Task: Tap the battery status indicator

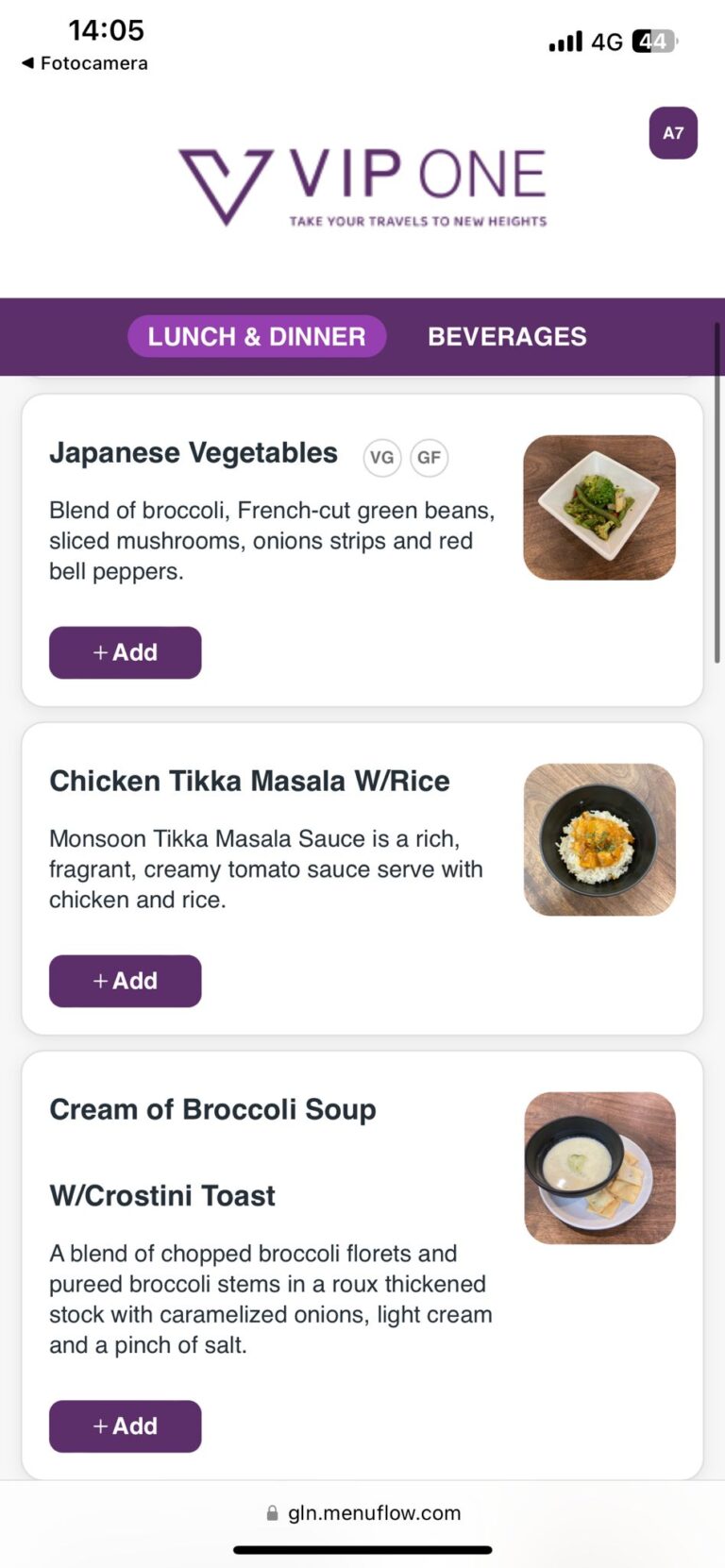Action: (x=654, y=42)
